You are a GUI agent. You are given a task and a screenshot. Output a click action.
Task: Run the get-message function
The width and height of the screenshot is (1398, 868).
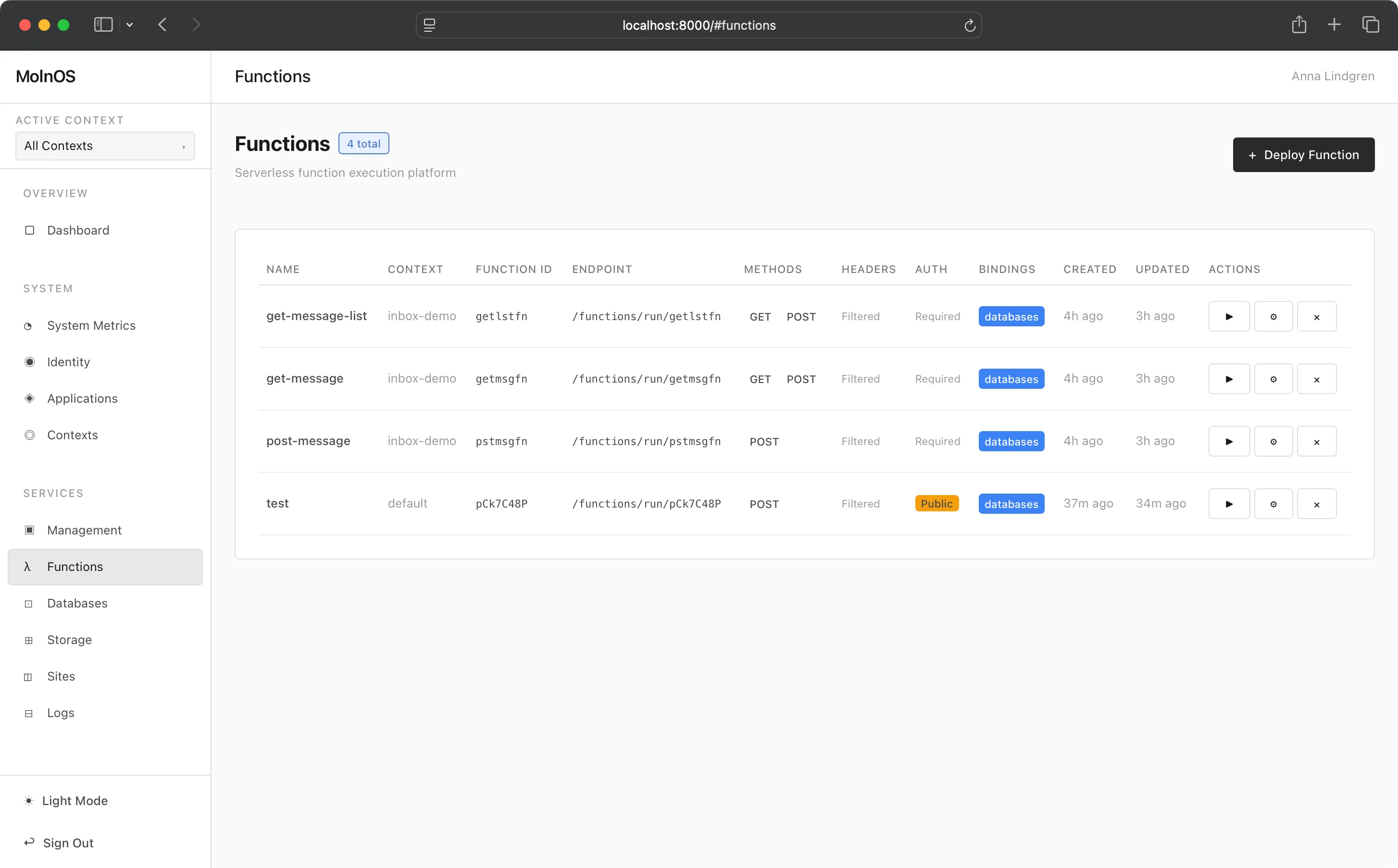[x=1229, y=378]
